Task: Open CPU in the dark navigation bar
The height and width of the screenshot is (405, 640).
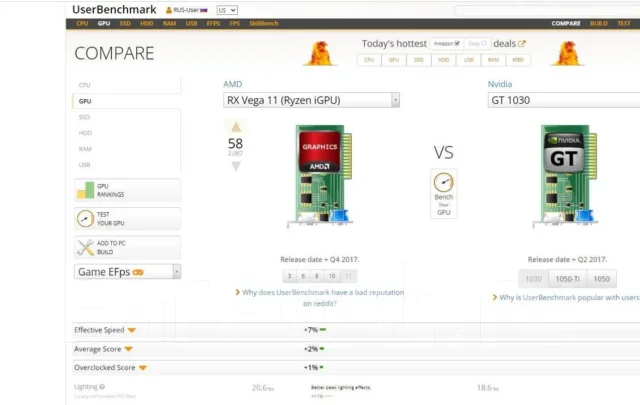Action: point(82,24)
